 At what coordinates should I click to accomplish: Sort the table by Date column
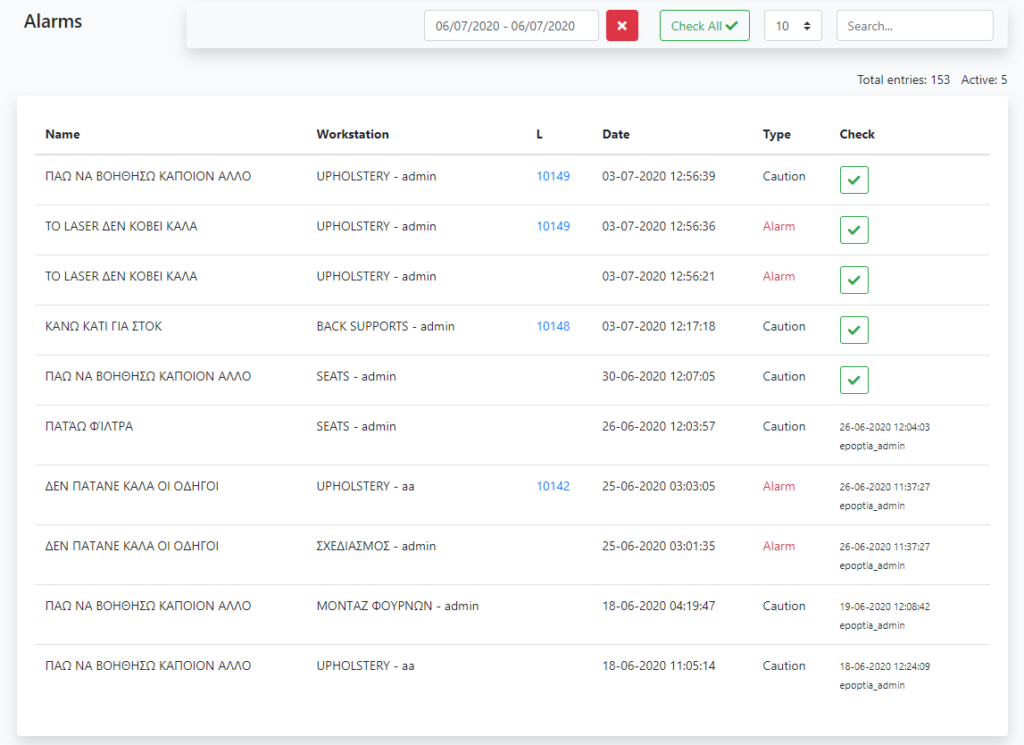click(616, 134)
